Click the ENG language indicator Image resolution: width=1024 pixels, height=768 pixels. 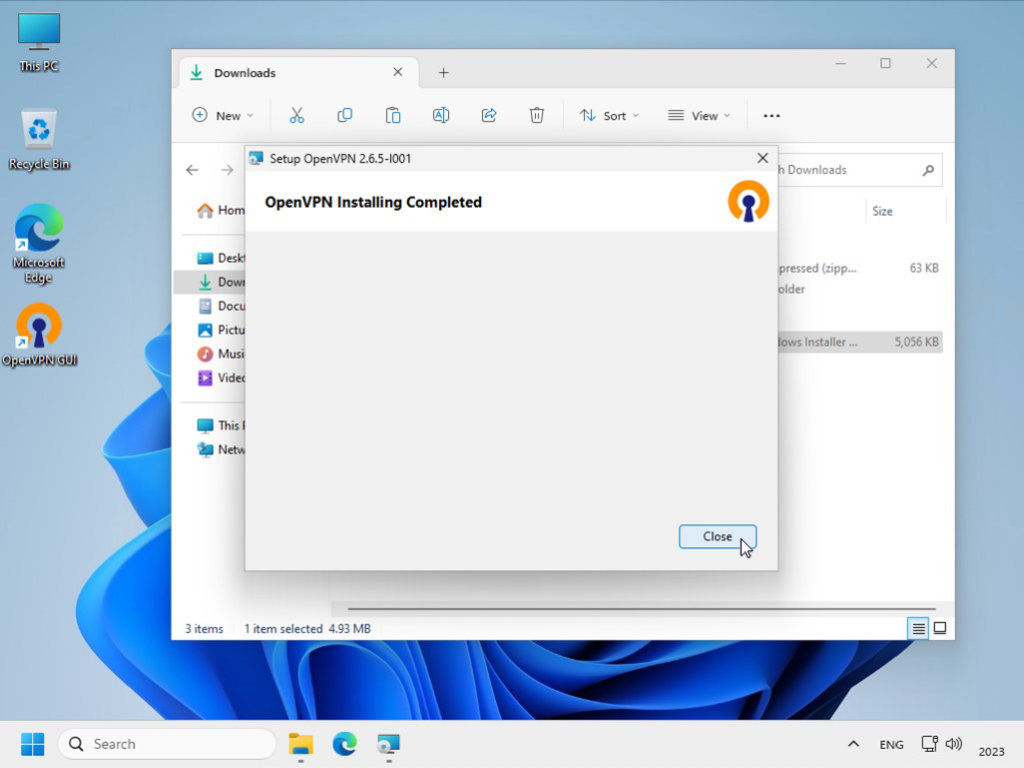click(891, 744)
